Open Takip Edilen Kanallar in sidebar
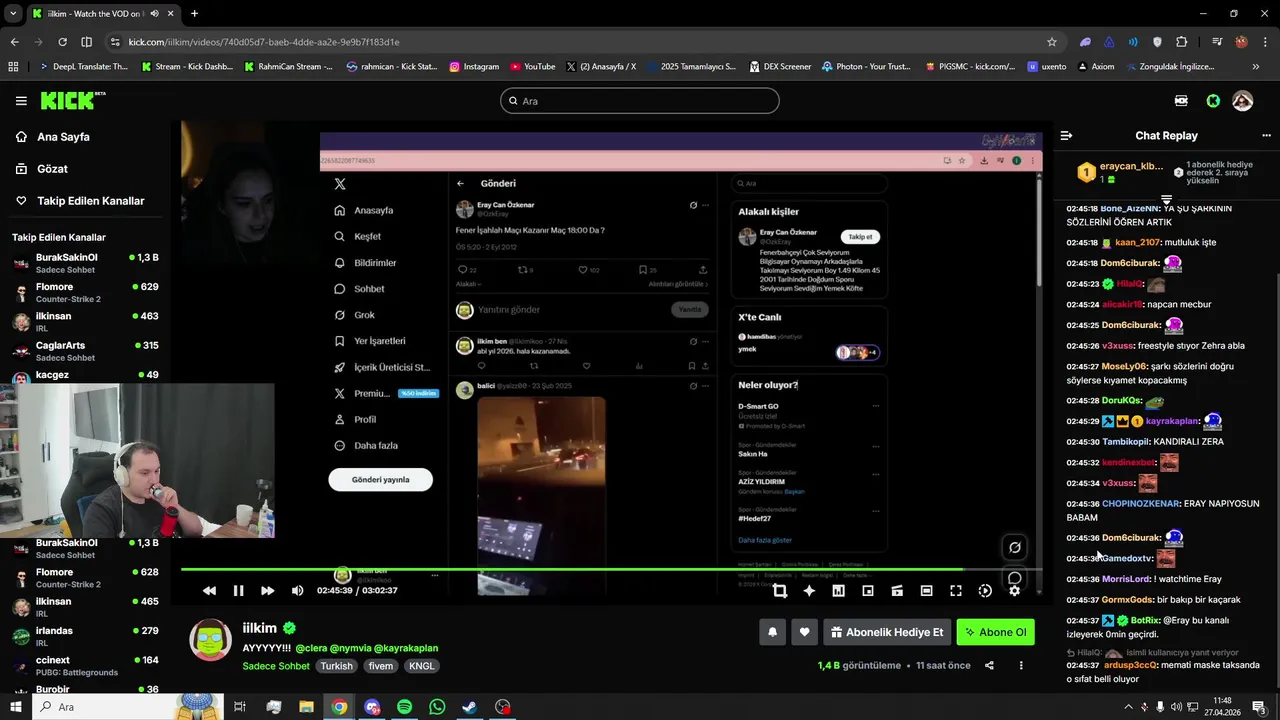This screenshot has width=1280, height=720. pyautogui.click(x=91, y=201)
